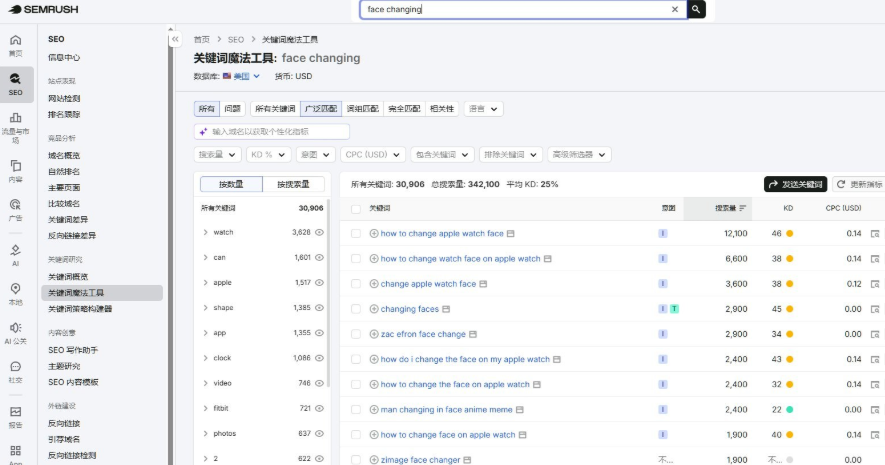
Task: Toggle the select-all keywords checkbox
Action: coord(356,209)
